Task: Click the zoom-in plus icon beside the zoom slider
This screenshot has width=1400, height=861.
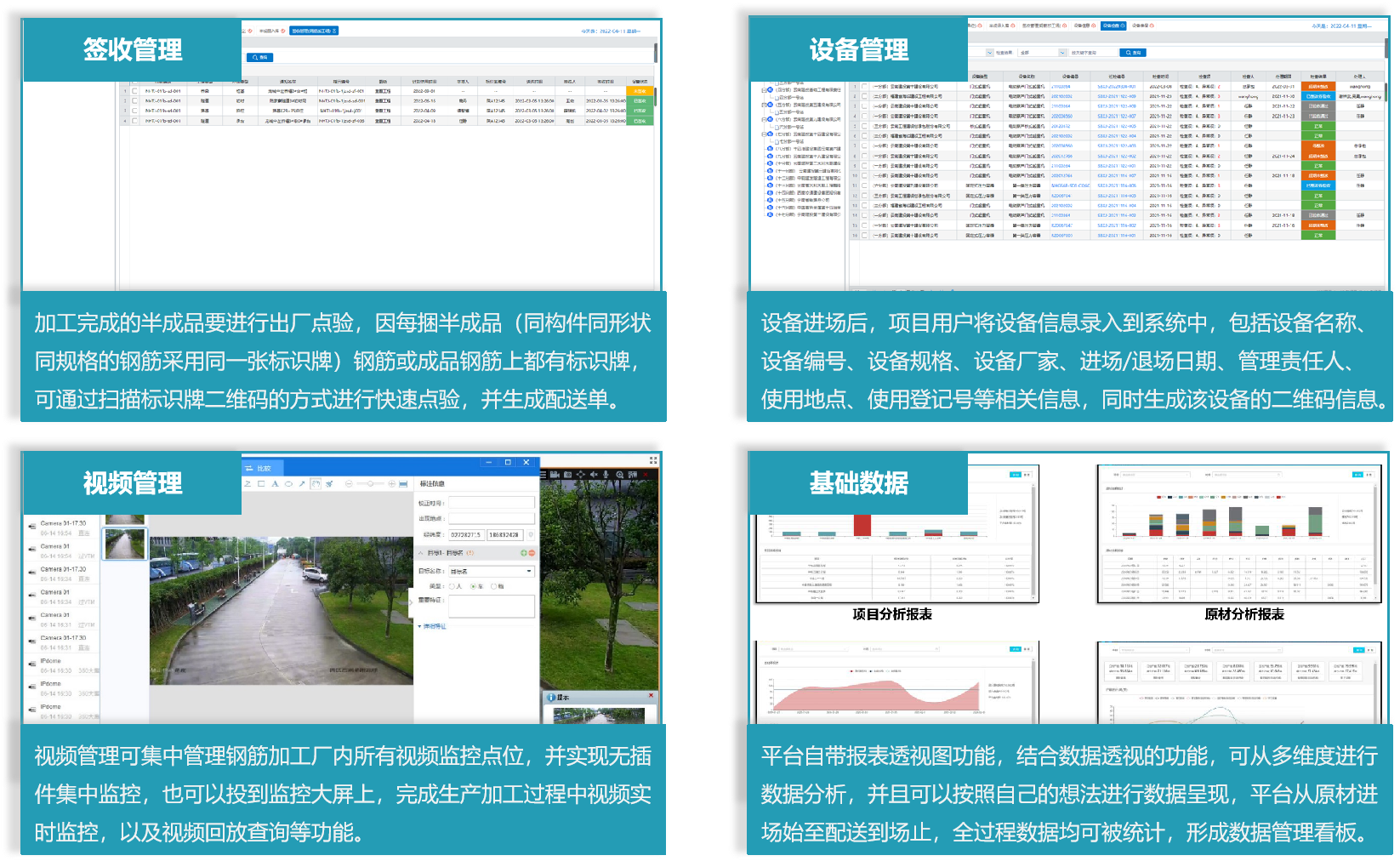Action: pyautogui.click(x=391, y=484)
